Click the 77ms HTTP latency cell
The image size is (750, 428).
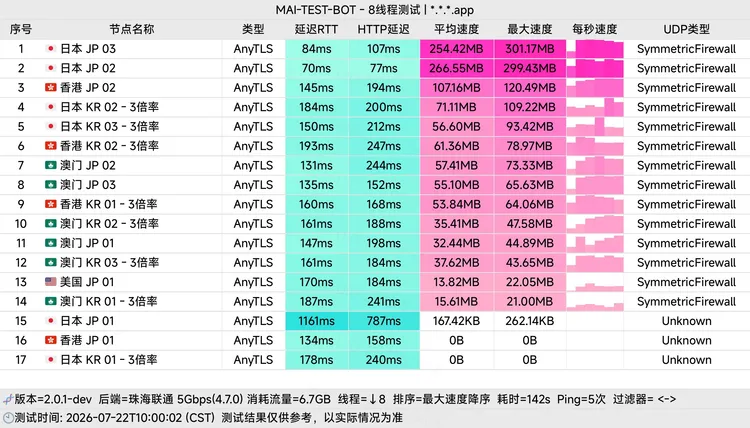[x=384, y=68]
